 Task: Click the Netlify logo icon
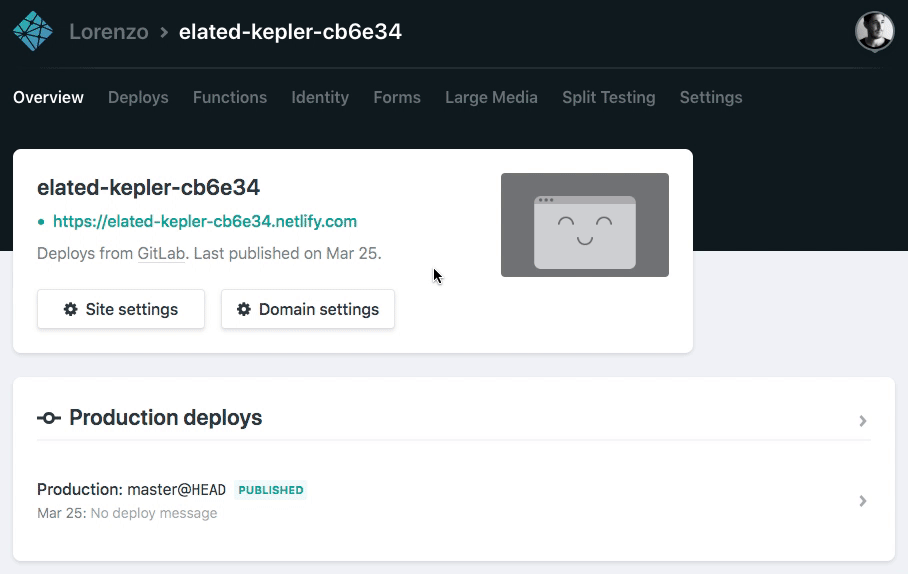33,31
